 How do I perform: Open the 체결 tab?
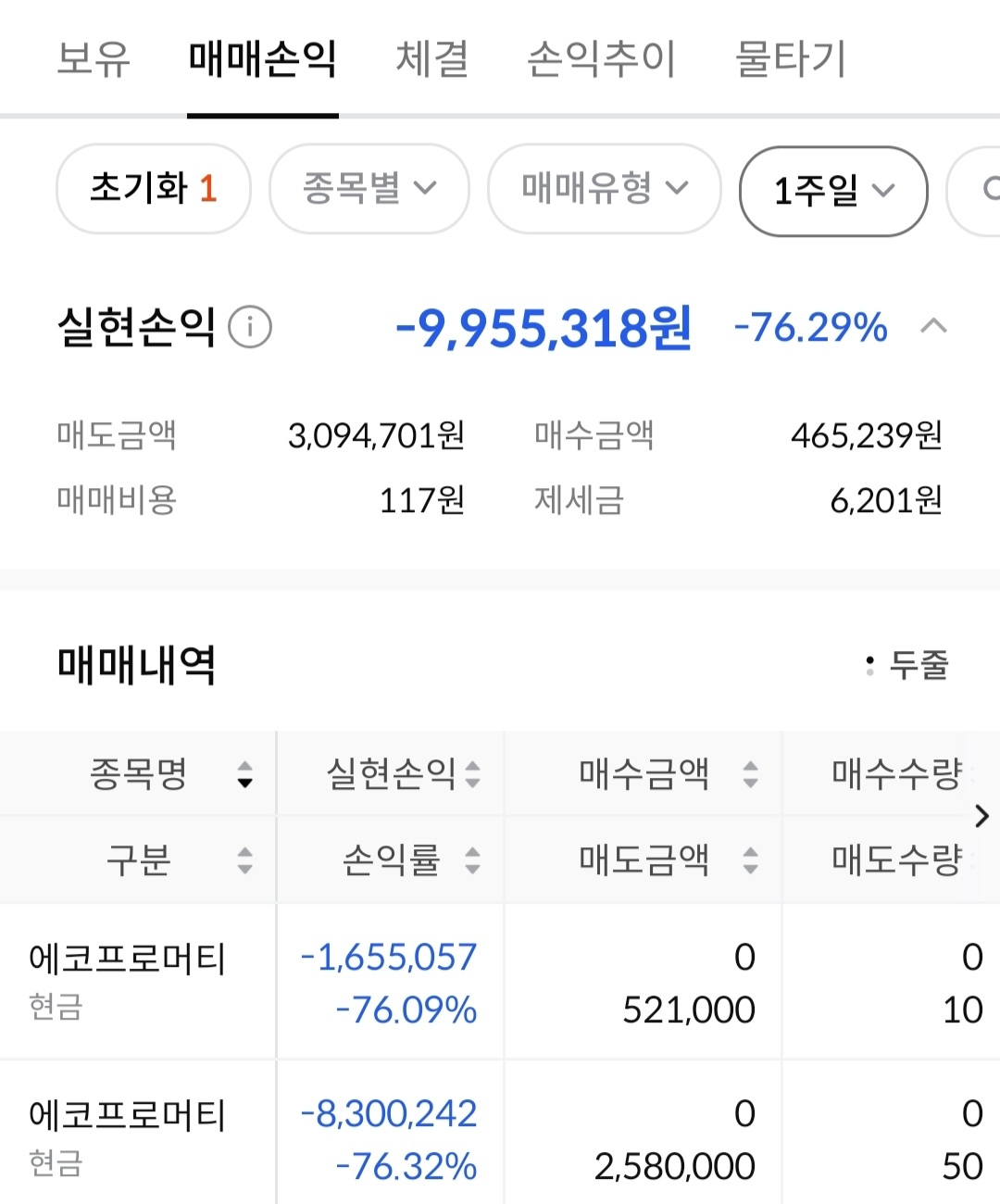pos(432,59)
